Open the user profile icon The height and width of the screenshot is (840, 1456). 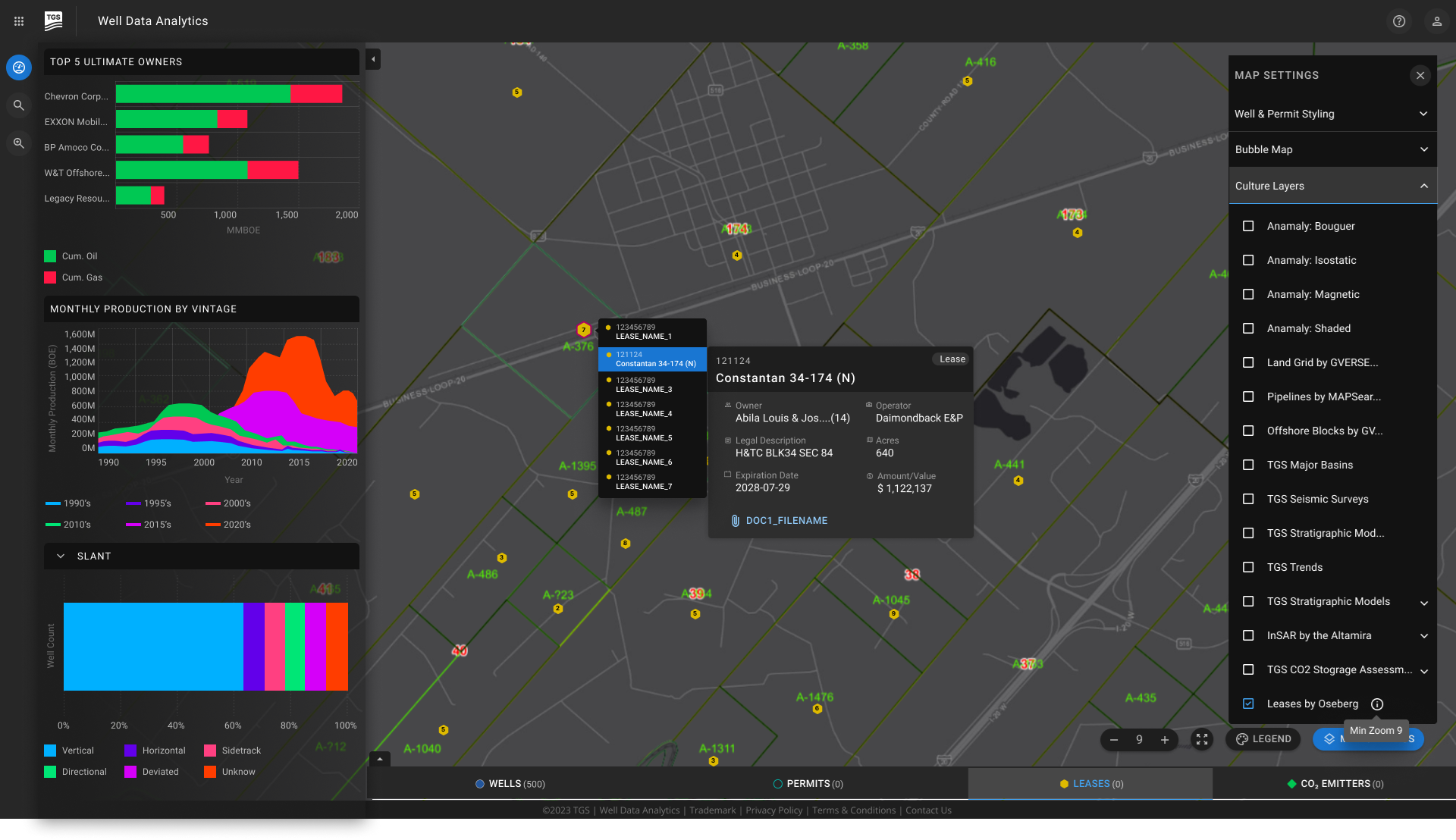pyautogui.click(x=1437, y=21)
